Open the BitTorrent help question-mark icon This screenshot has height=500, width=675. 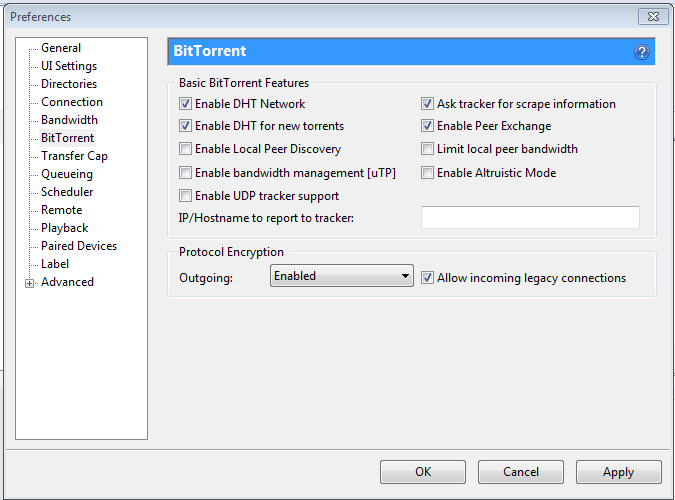pyautogui.click(x=641, y=52)
